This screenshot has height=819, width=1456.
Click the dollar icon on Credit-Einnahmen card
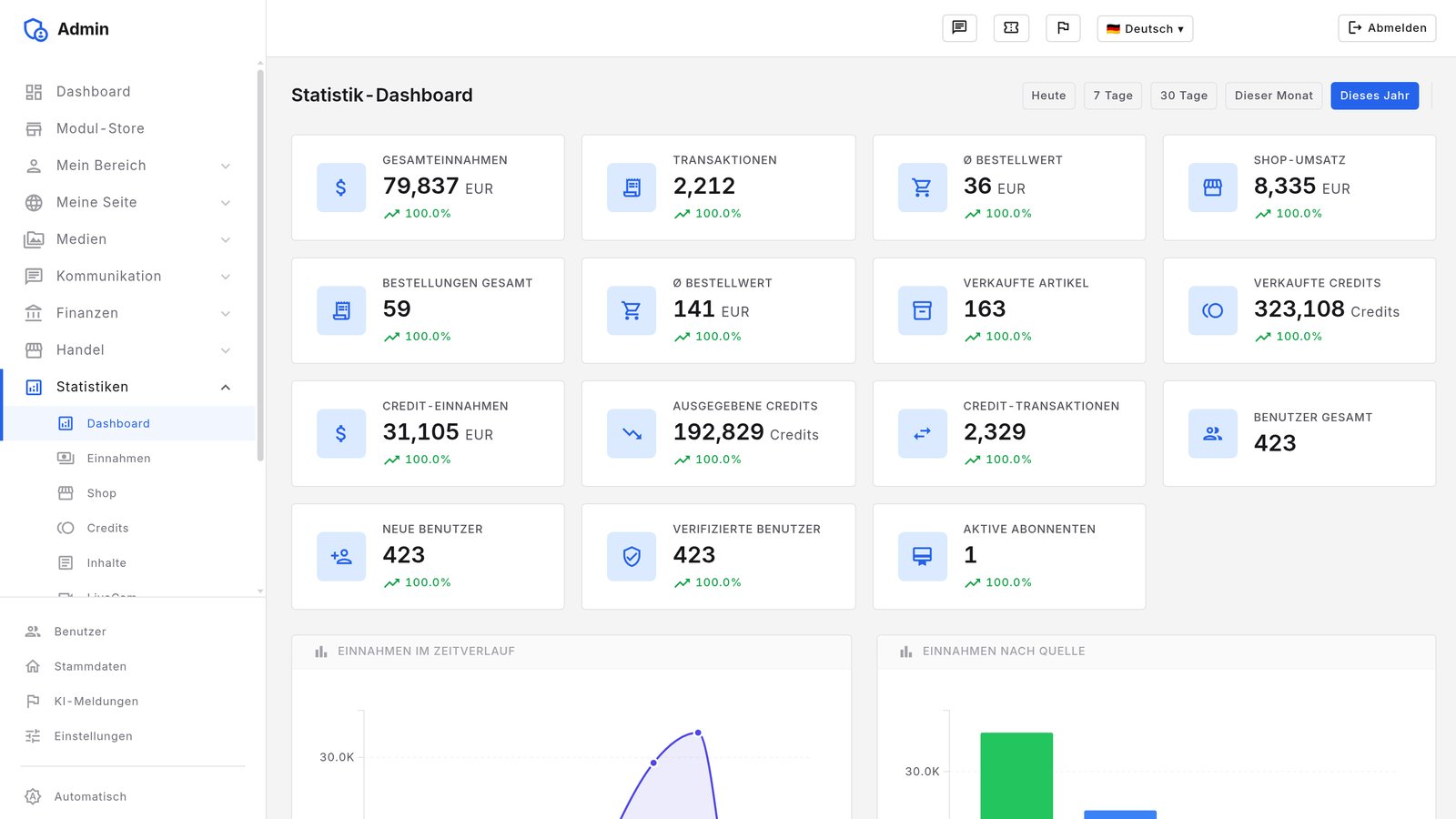341,433
